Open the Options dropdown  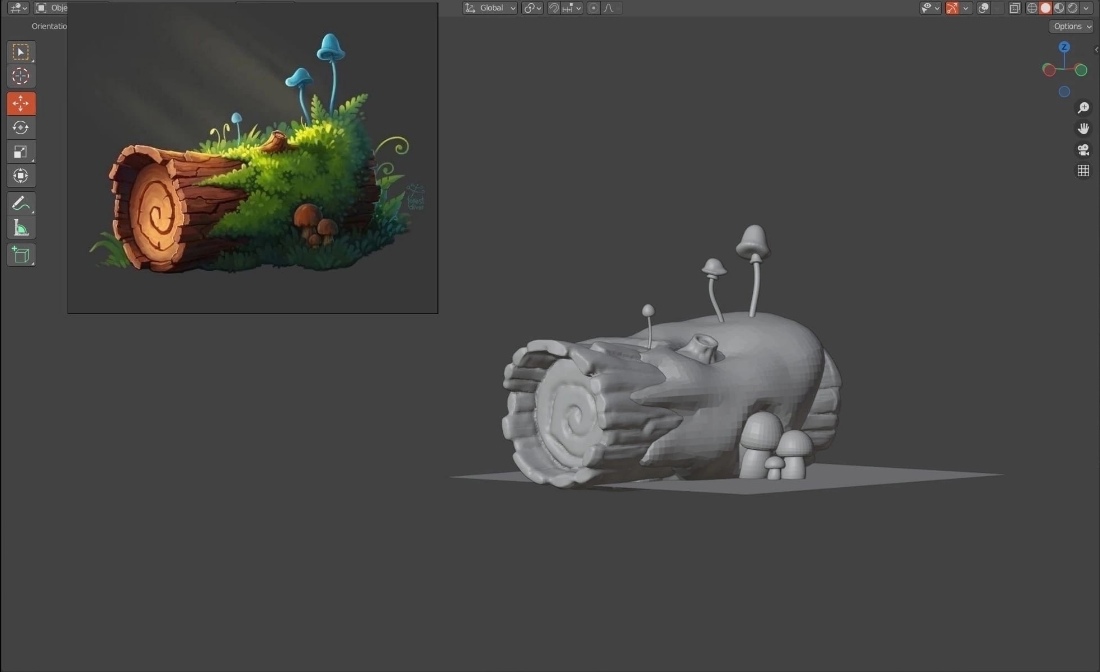pyautogui.click(x=1072, y=26)
